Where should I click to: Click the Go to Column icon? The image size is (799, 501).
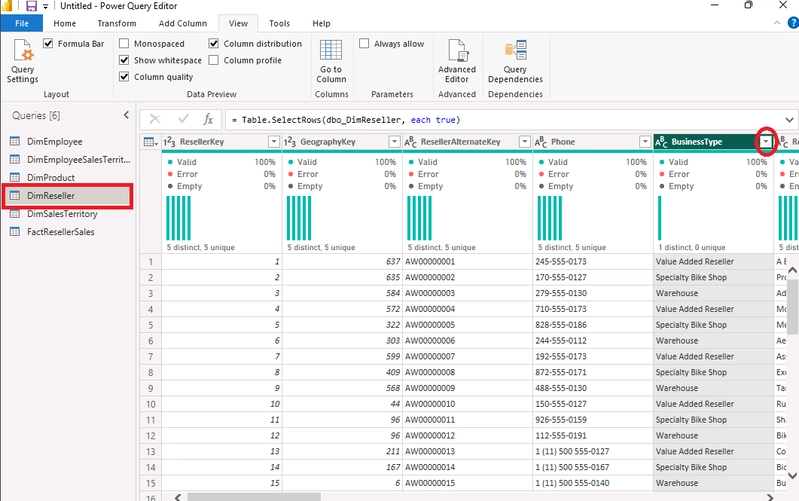coord(331,50)
